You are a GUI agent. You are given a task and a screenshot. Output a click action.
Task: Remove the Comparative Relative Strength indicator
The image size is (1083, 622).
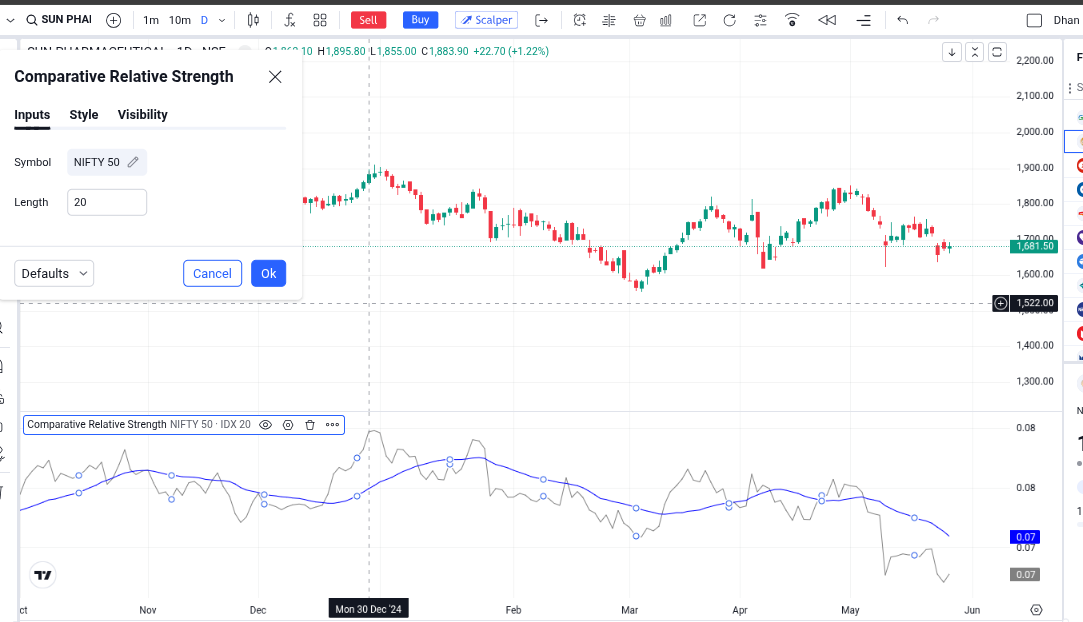[310, 425]
